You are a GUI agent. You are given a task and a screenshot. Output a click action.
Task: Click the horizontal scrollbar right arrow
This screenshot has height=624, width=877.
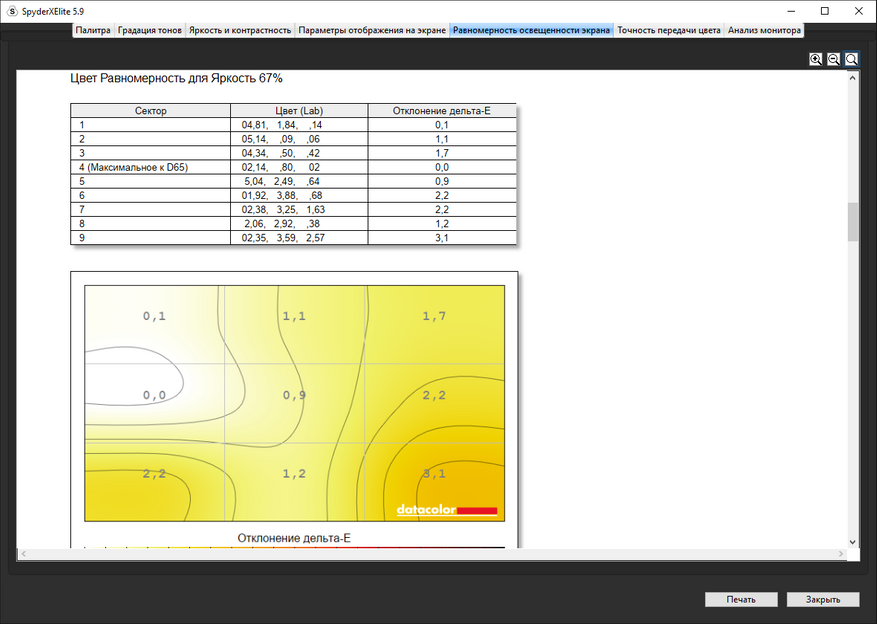pyautogui.click(x=841, y=554)
